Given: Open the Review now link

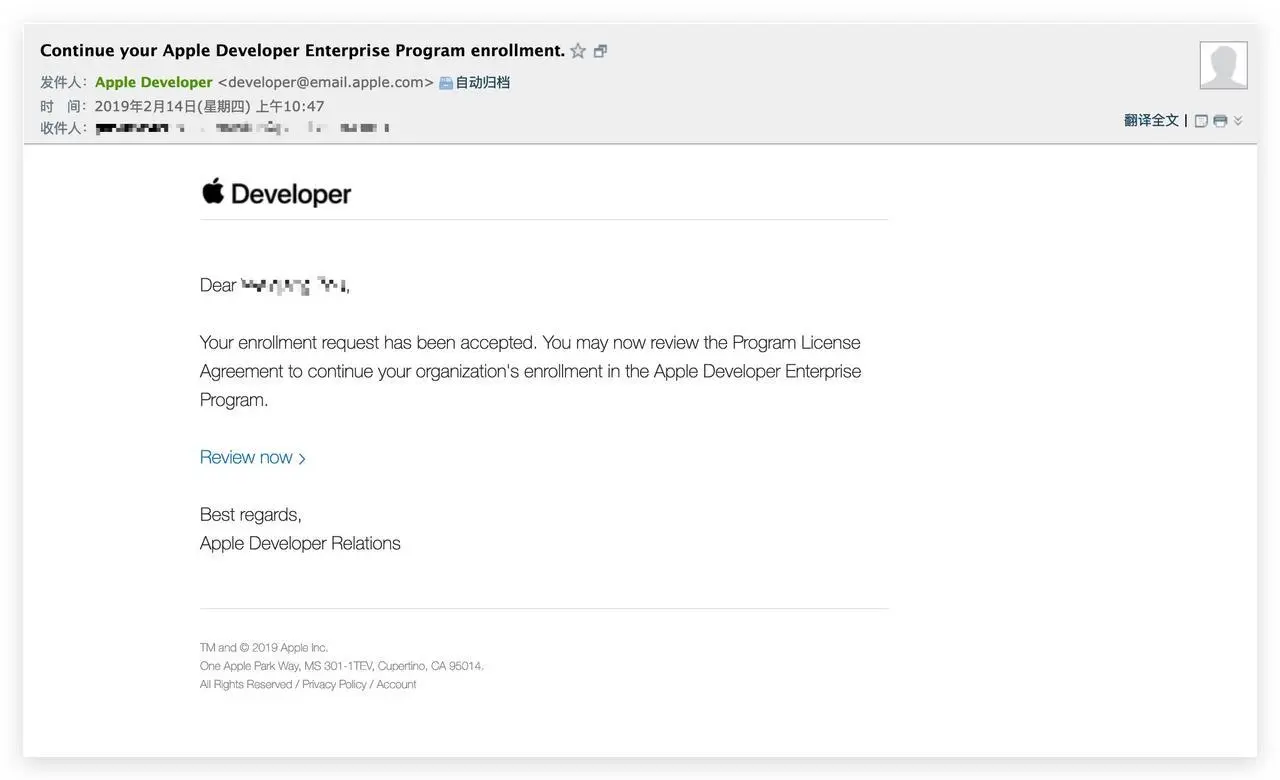Looking at the screenshot, I should point(253,457).
